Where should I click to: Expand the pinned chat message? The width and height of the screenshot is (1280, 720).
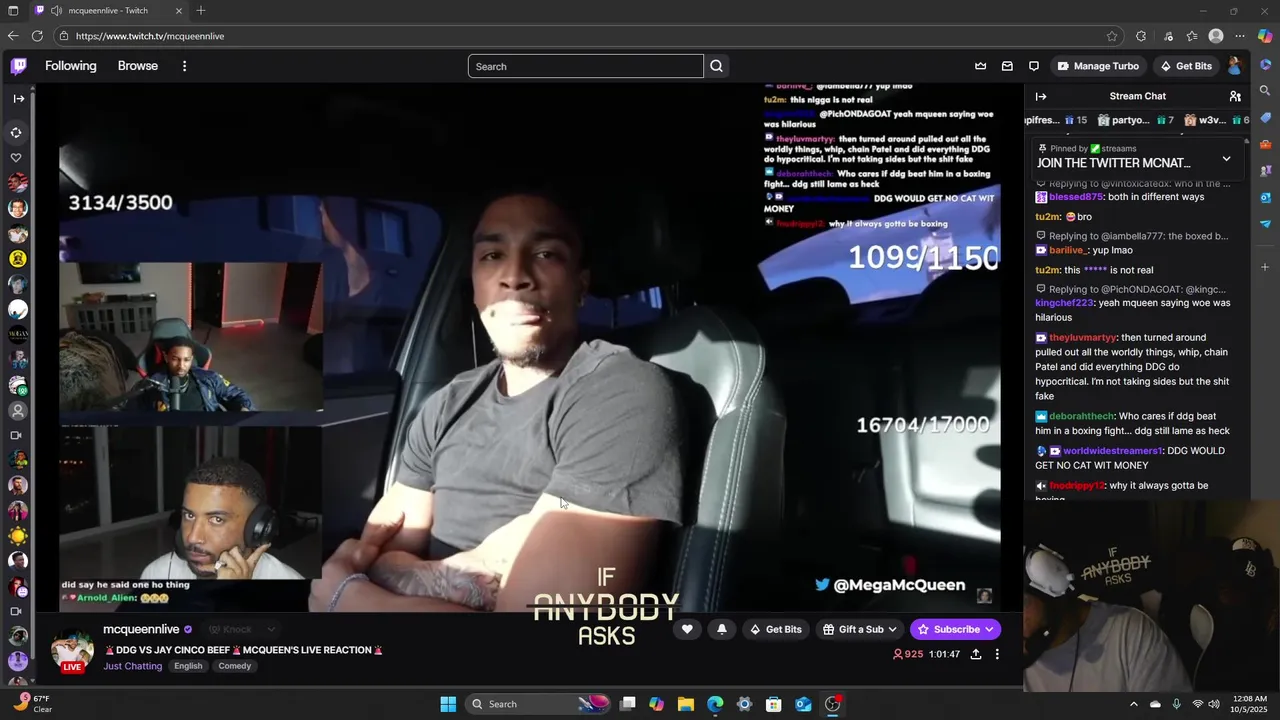point(1227,159)
